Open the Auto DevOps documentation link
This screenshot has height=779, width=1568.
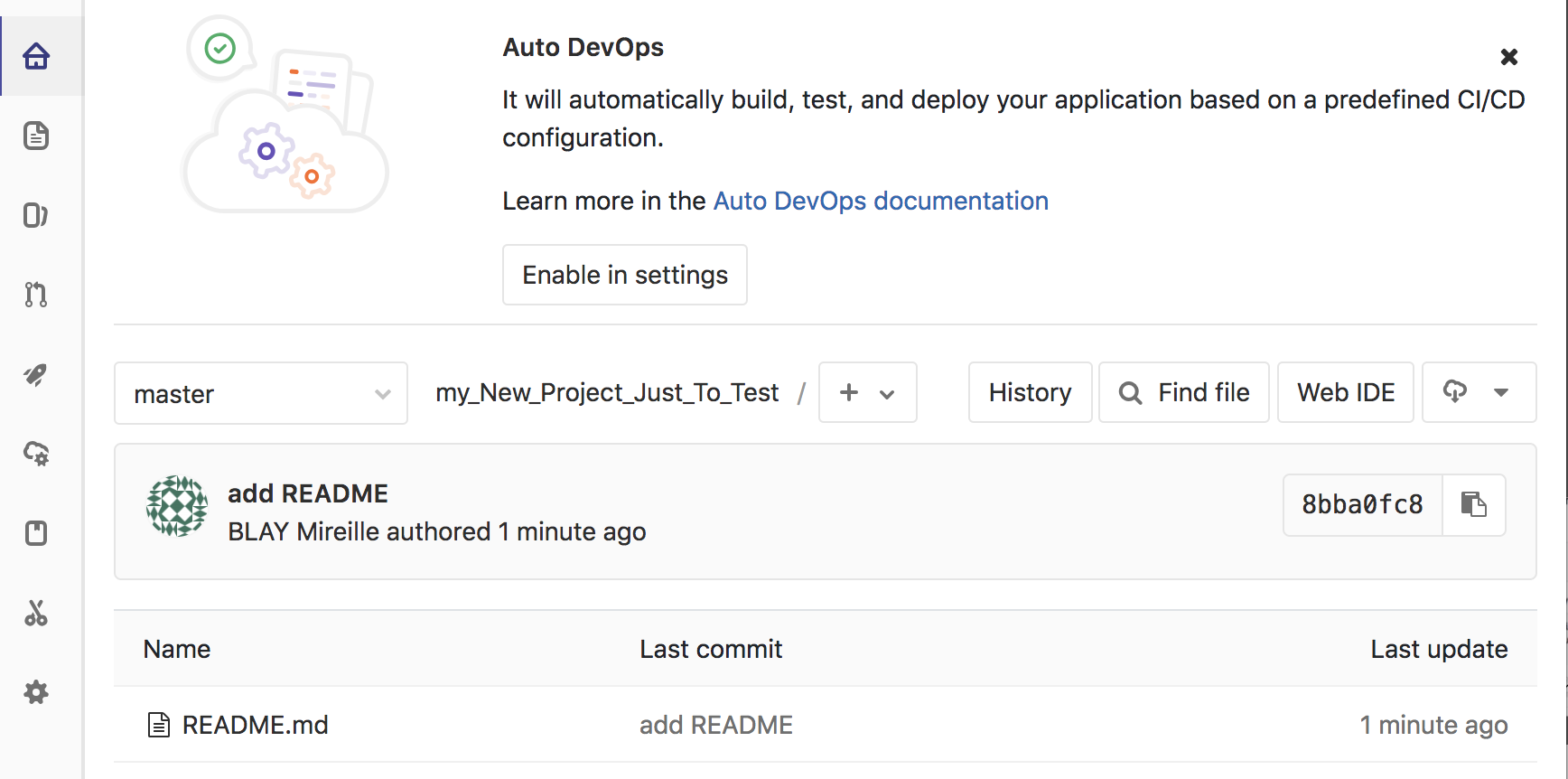point(881,201)
